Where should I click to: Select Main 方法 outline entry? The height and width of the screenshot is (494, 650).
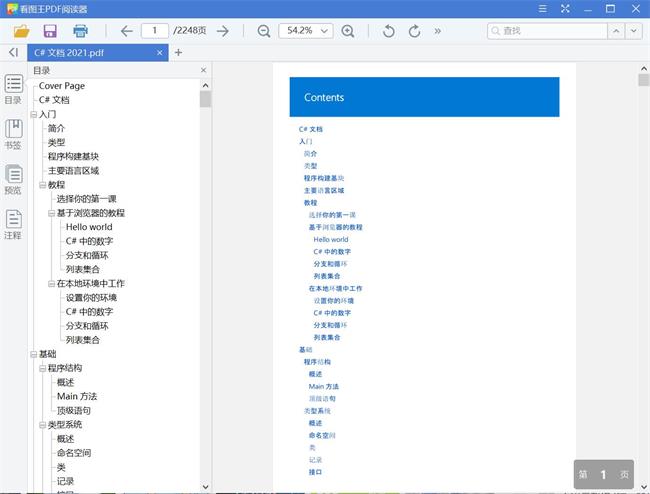click(77, 397)
